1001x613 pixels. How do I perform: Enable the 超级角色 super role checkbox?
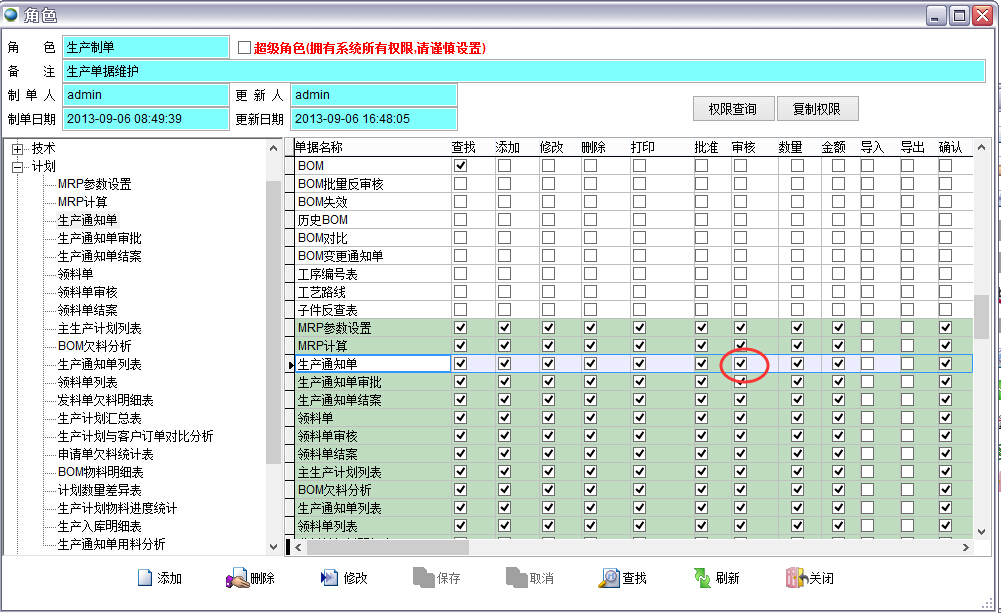[x=245, y=47]
